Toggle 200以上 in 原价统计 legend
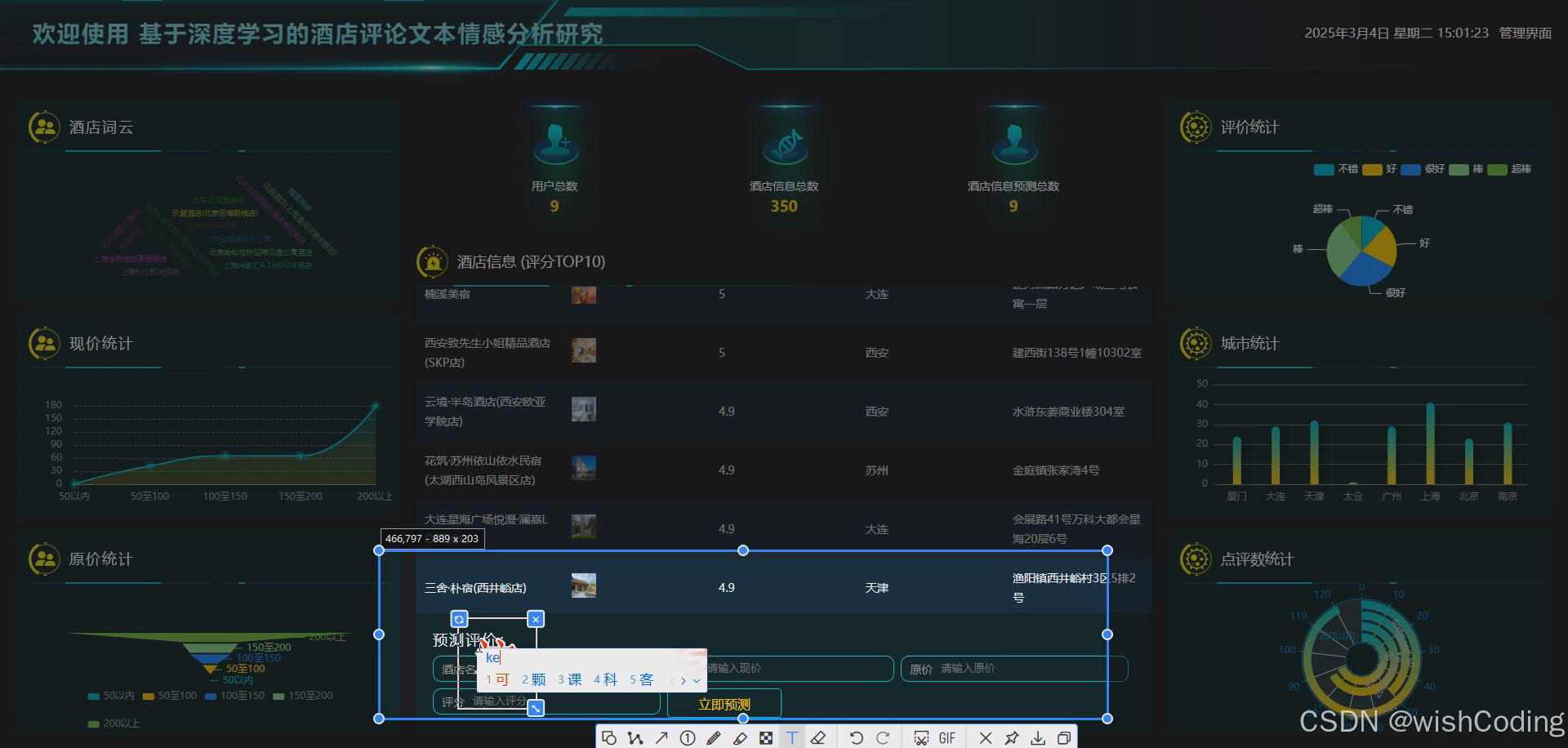Screen dimensions: 1568x748 (114, 724)
